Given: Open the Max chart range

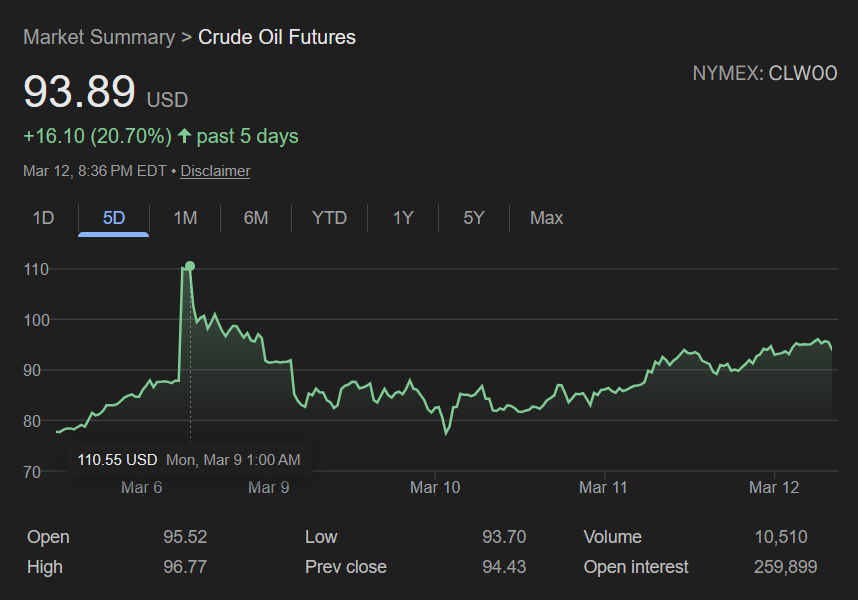Looking at the screenshot, I should 546,218.
